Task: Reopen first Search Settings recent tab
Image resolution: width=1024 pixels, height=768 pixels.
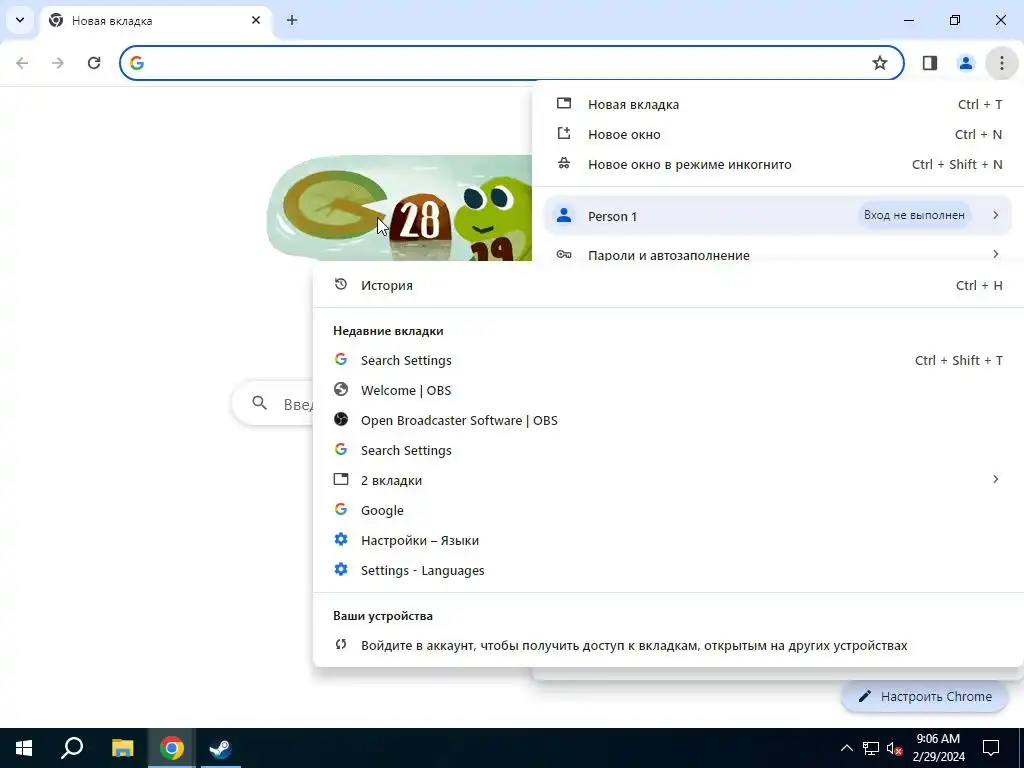Action: pos(668,360)
